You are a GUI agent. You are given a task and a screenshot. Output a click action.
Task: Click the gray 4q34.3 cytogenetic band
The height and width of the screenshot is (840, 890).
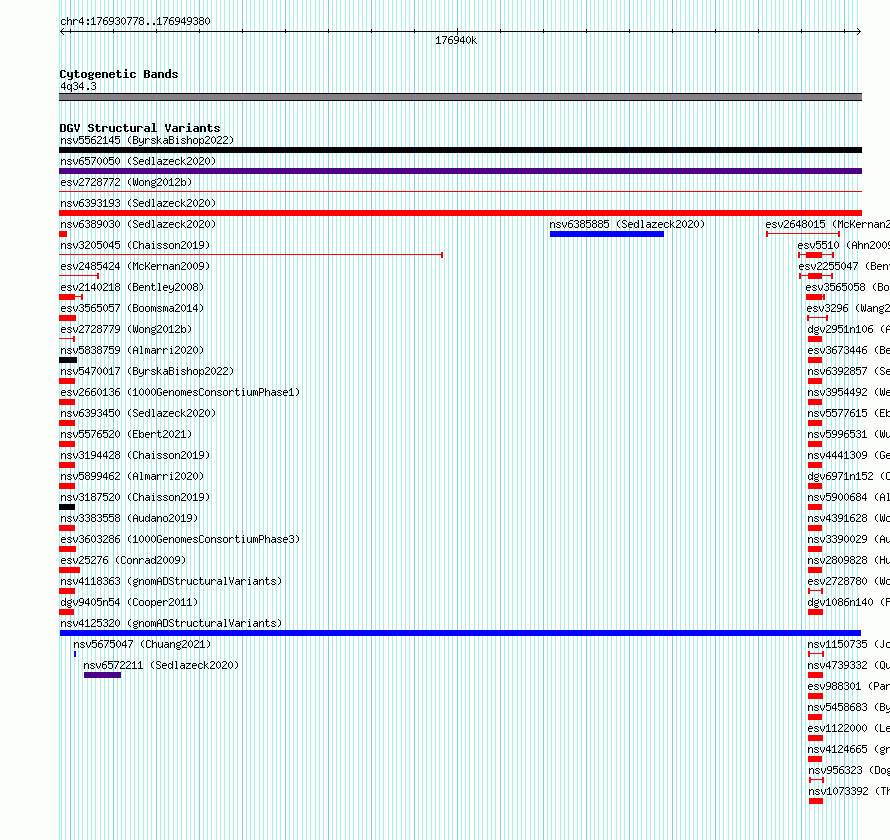[x=460, y=97]
